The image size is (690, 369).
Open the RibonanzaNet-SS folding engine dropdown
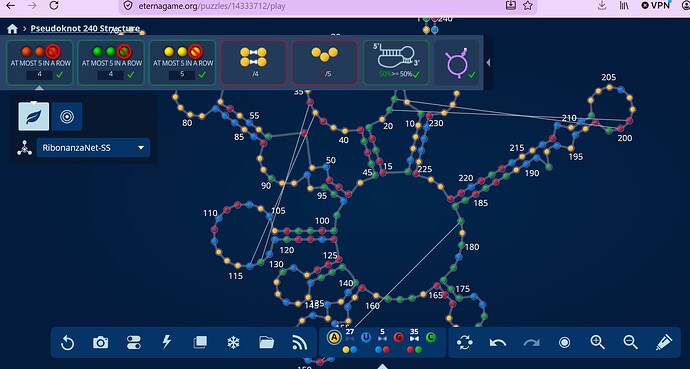93,148
